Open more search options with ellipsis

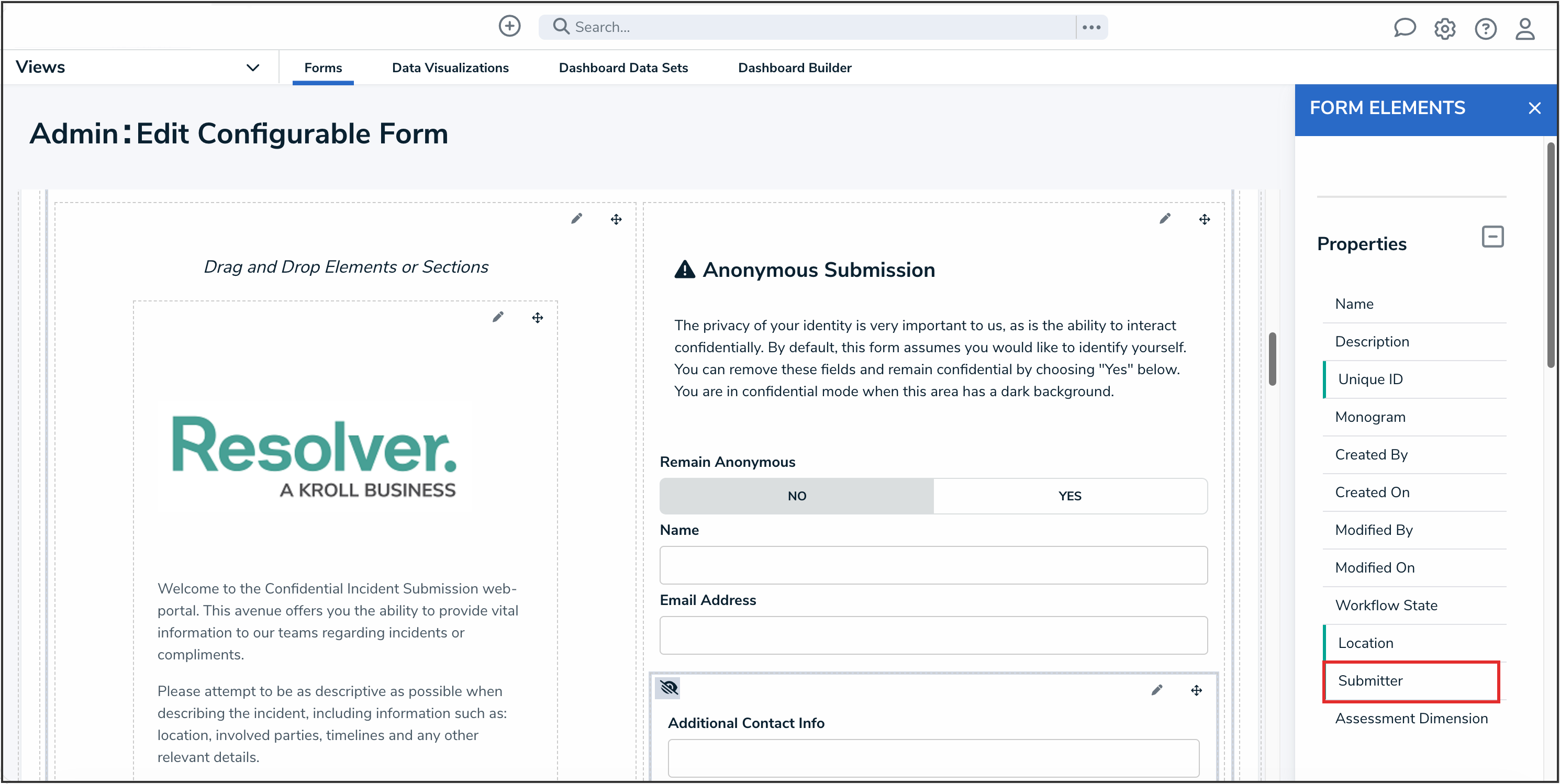click(1091, 27)
